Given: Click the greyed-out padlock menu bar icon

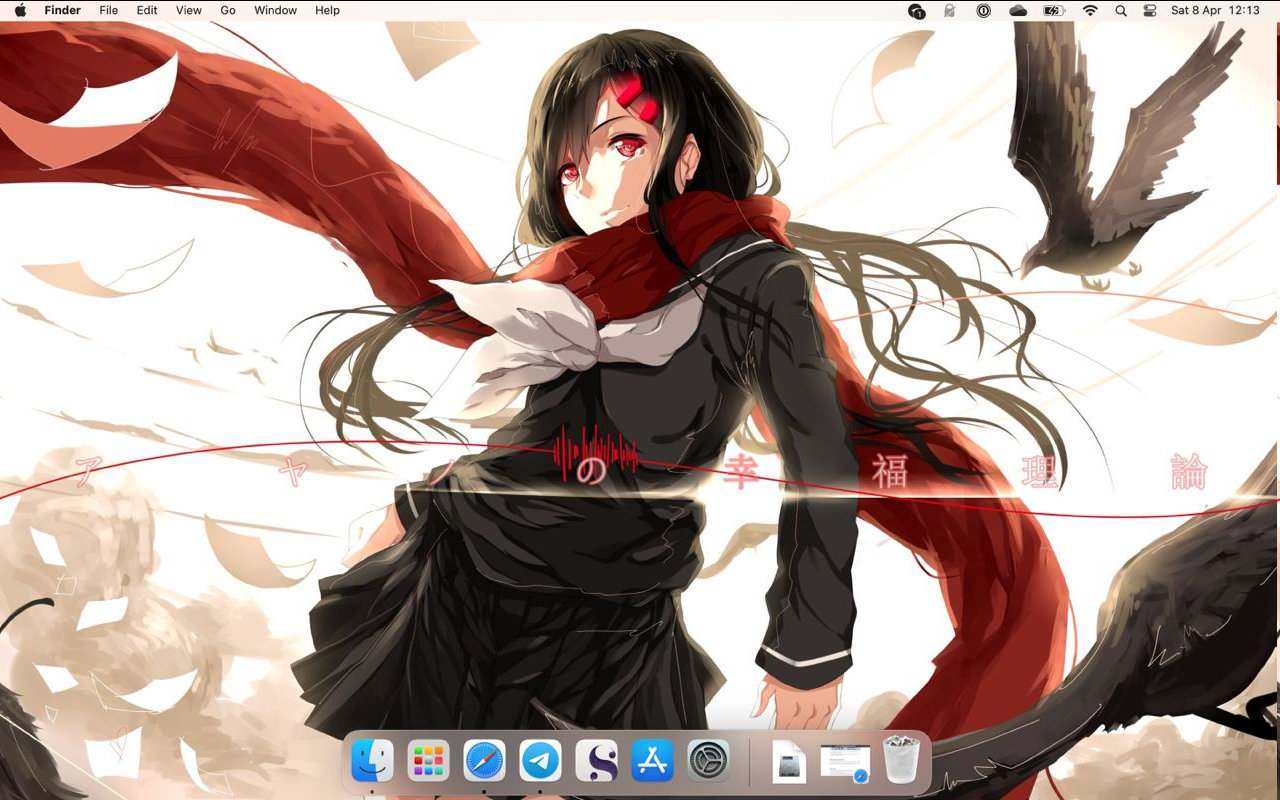Looking at the screenshot, I should [x=950, y=10].
